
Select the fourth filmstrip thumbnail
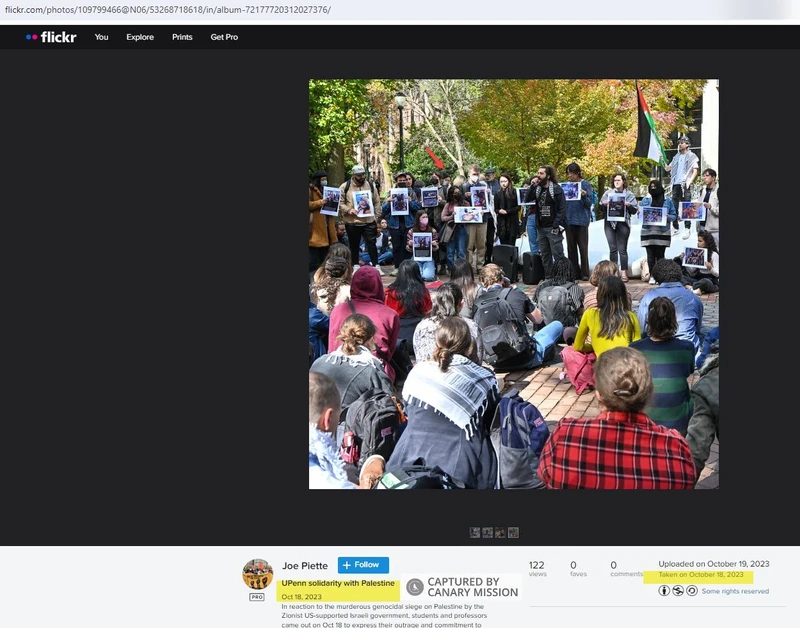click(513, 533)
